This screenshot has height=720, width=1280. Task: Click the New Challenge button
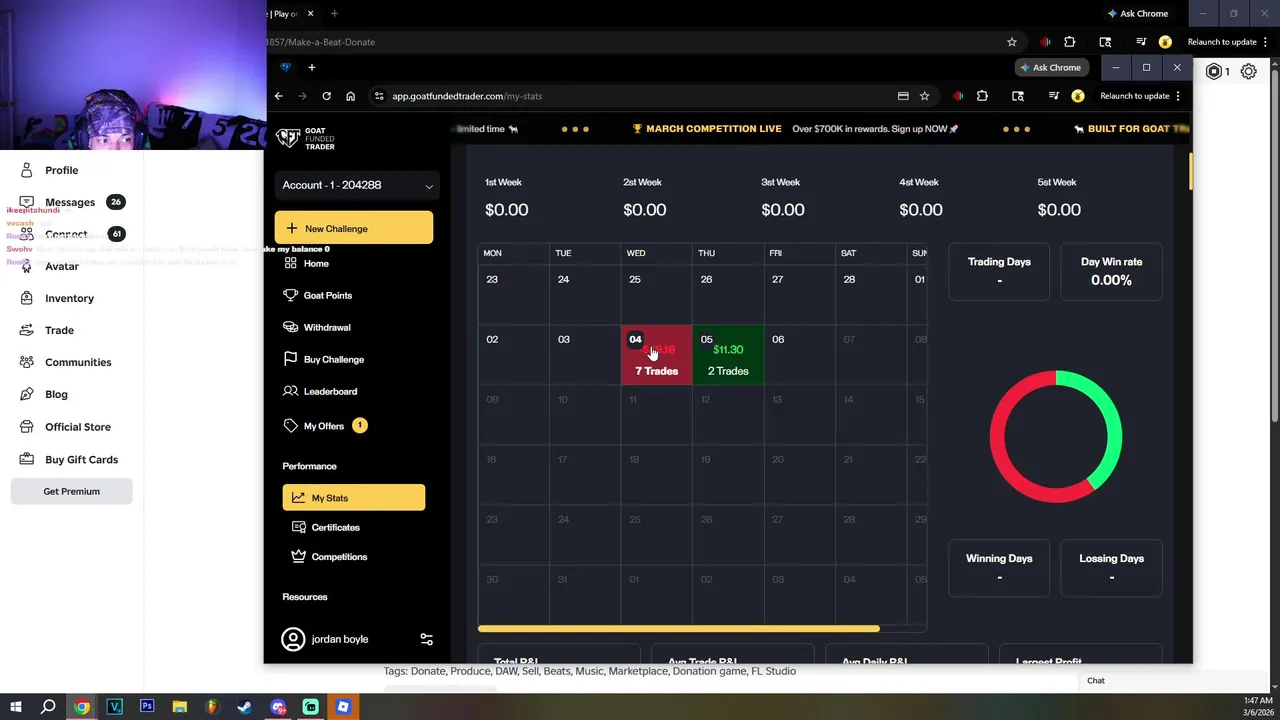coord(354,228)
